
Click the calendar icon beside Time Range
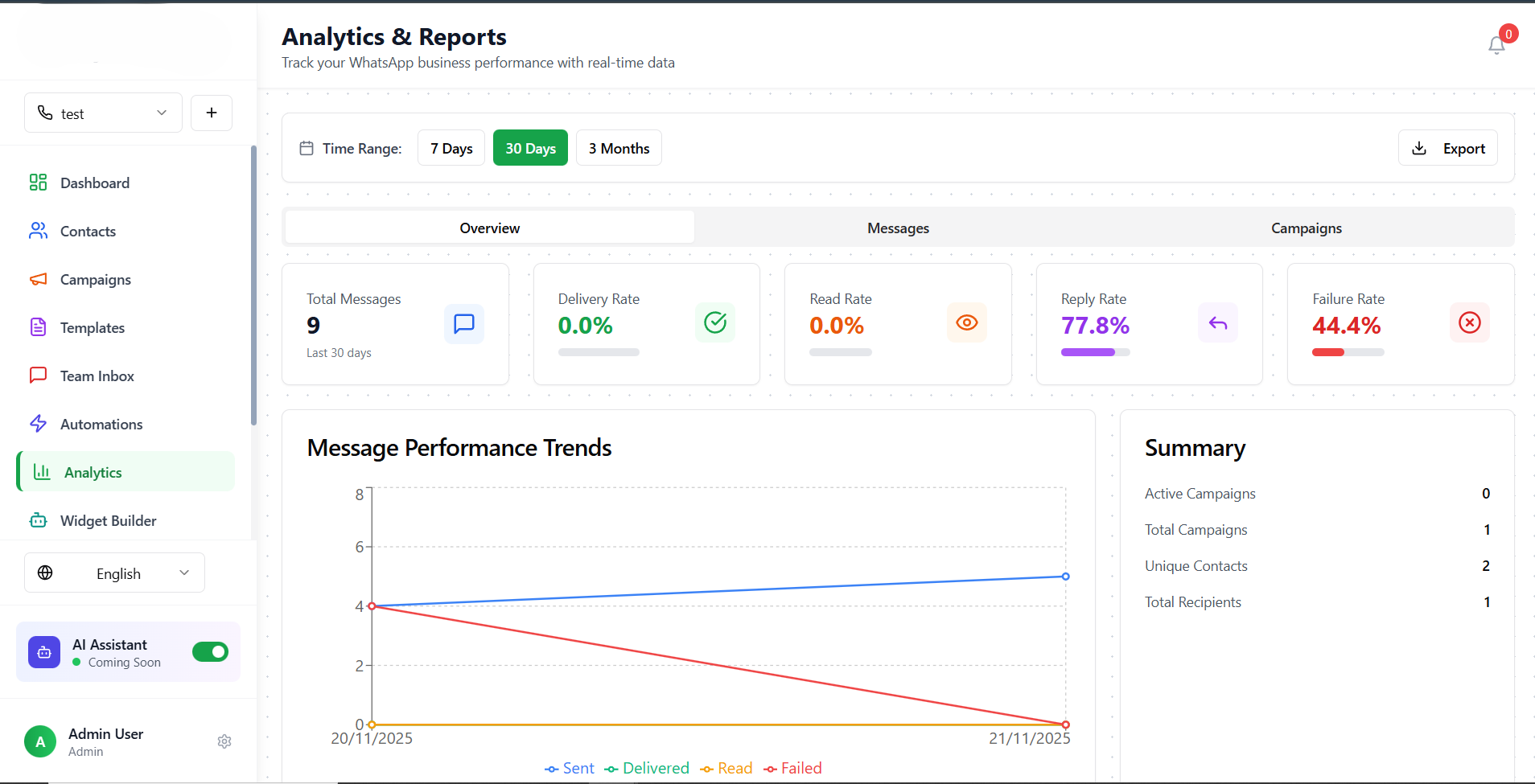[x=307, y=148]
